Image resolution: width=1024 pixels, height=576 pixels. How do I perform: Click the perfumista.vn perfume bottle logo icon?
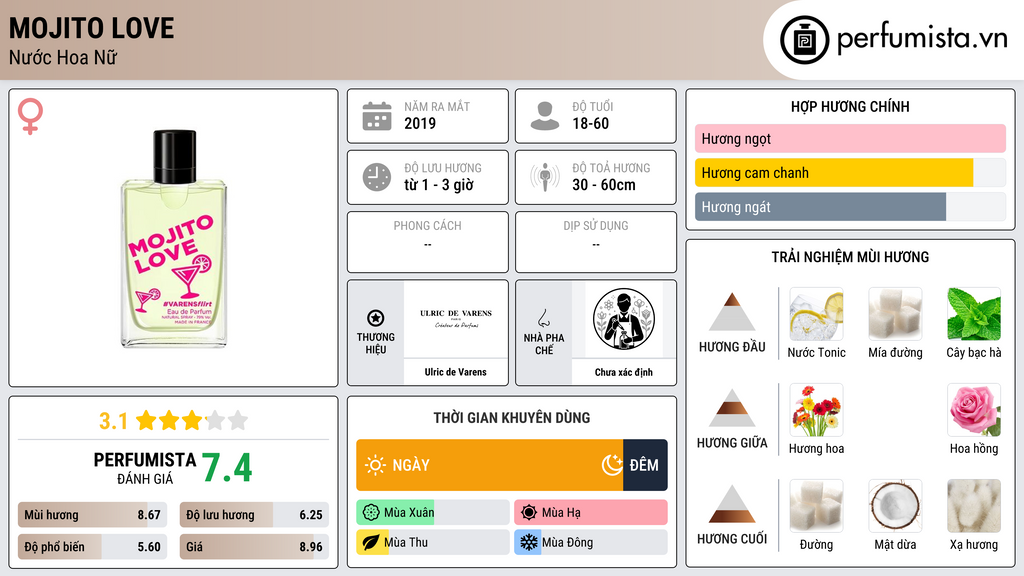tap(804, 40)
